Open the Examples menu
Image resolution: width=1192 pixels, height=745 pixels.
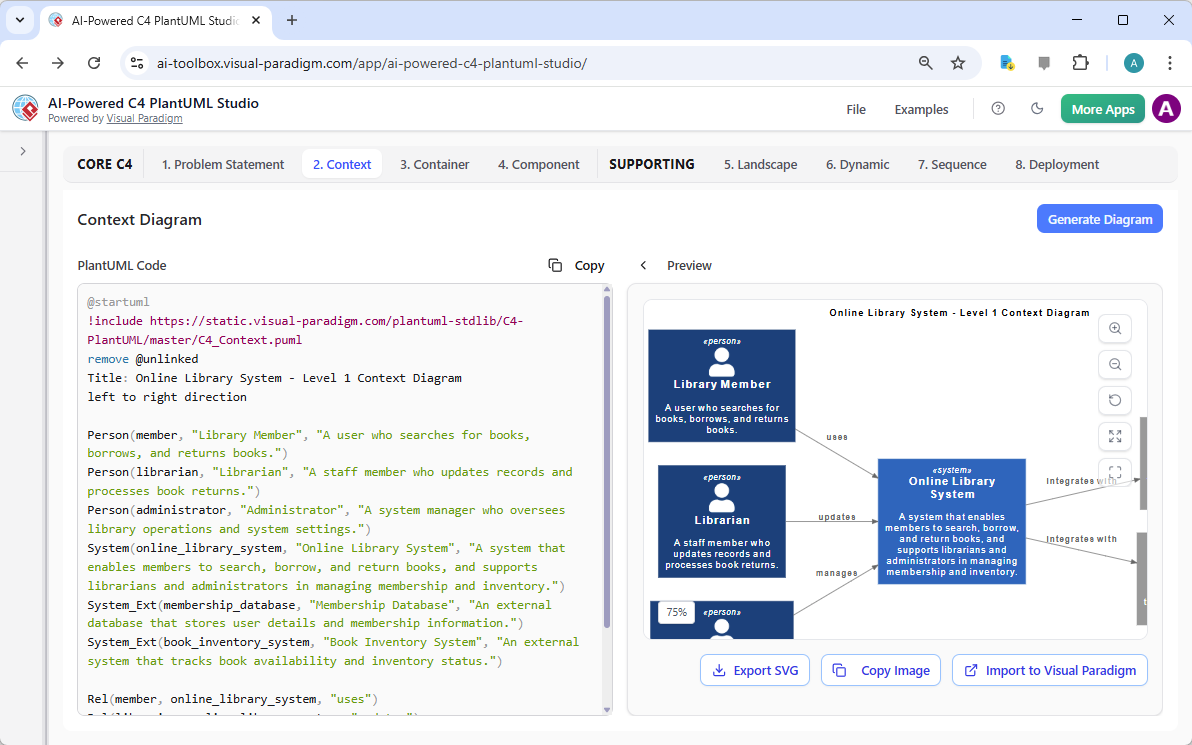click(x=920, y=109)
